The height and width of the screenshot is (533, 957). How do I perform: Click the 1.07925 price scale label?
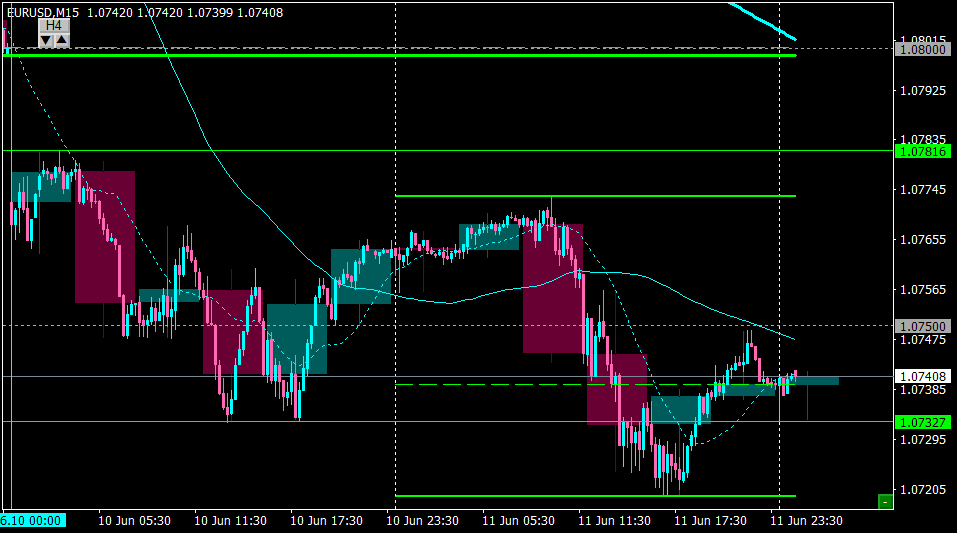(x=923, y=91)
